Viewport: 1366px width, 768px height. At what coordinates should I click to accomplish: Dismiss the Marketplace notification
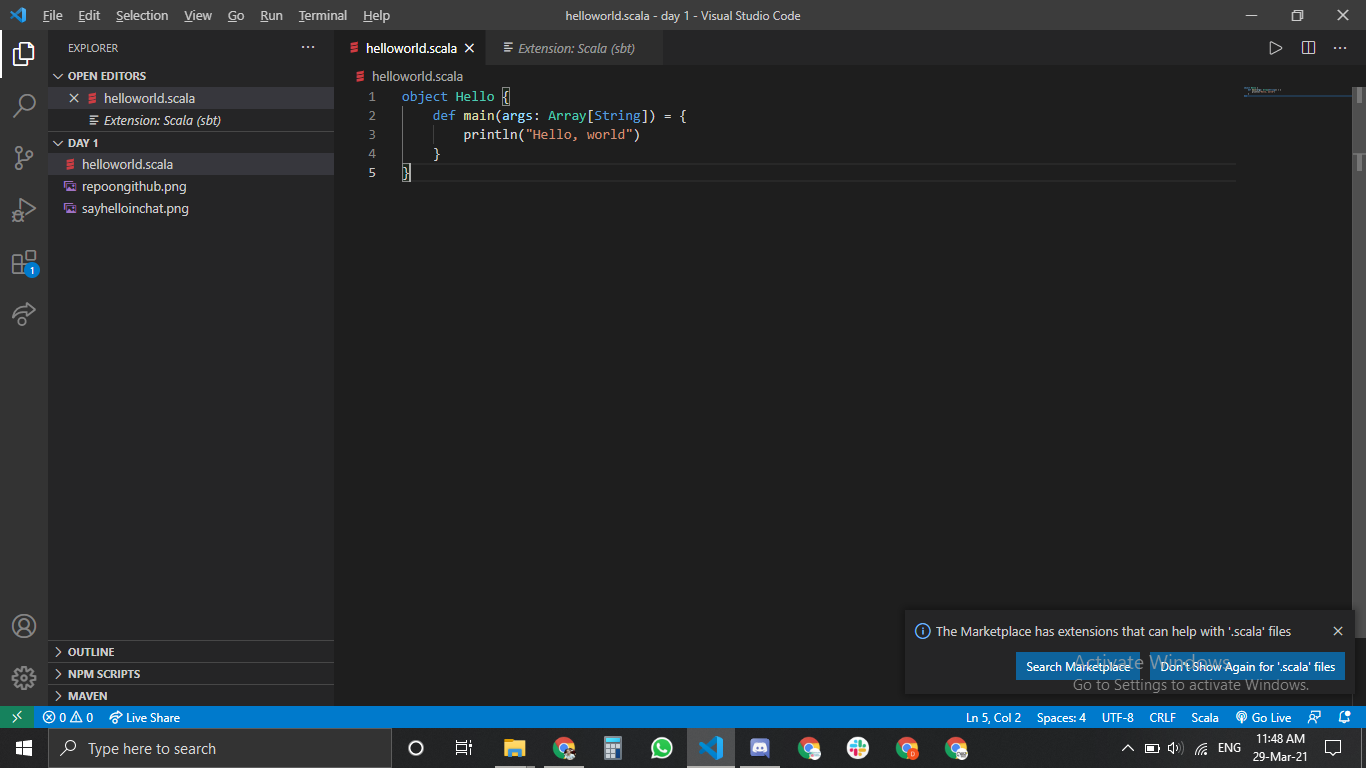tap(1338, 631)
